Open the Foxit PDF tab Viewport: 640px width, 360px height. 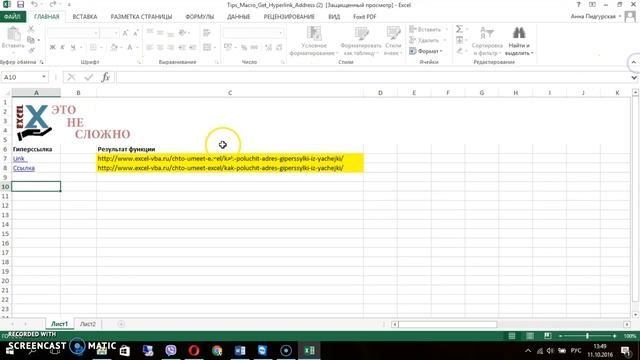[364, 17]
